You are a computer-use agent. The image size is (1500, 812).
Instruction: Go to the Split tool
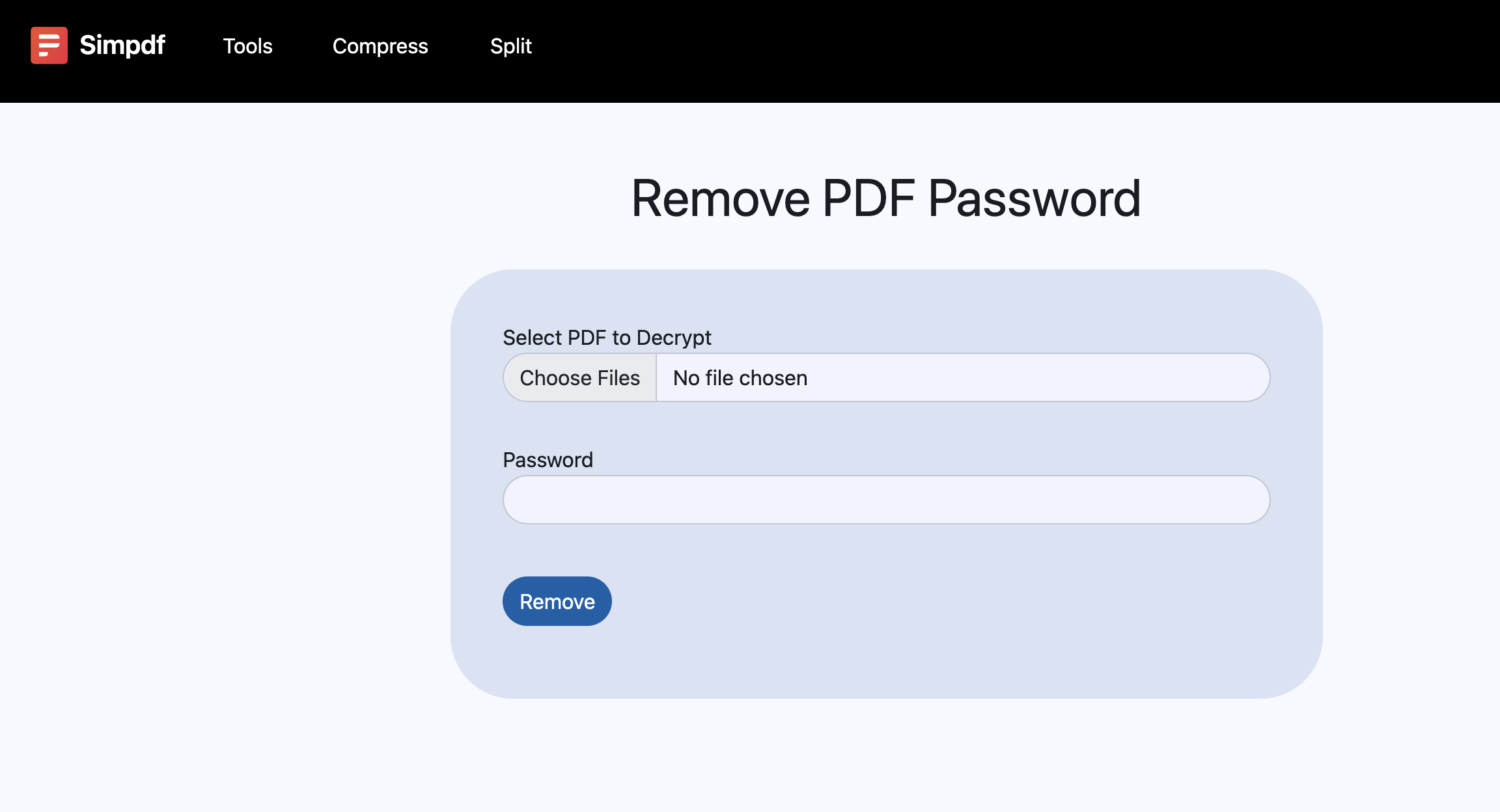coord(511,46)
